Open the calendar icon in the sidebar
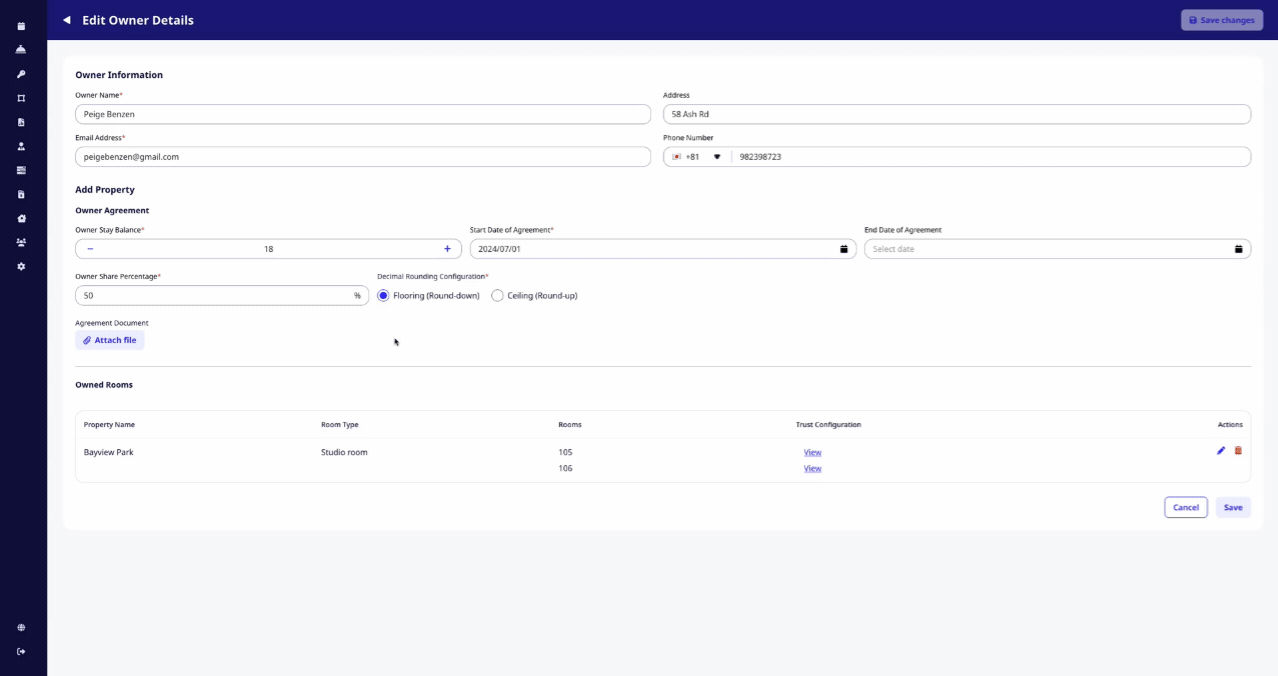The height and width of the screenshot is (676, 1278). pyautogui.click(x=21, y=26)
